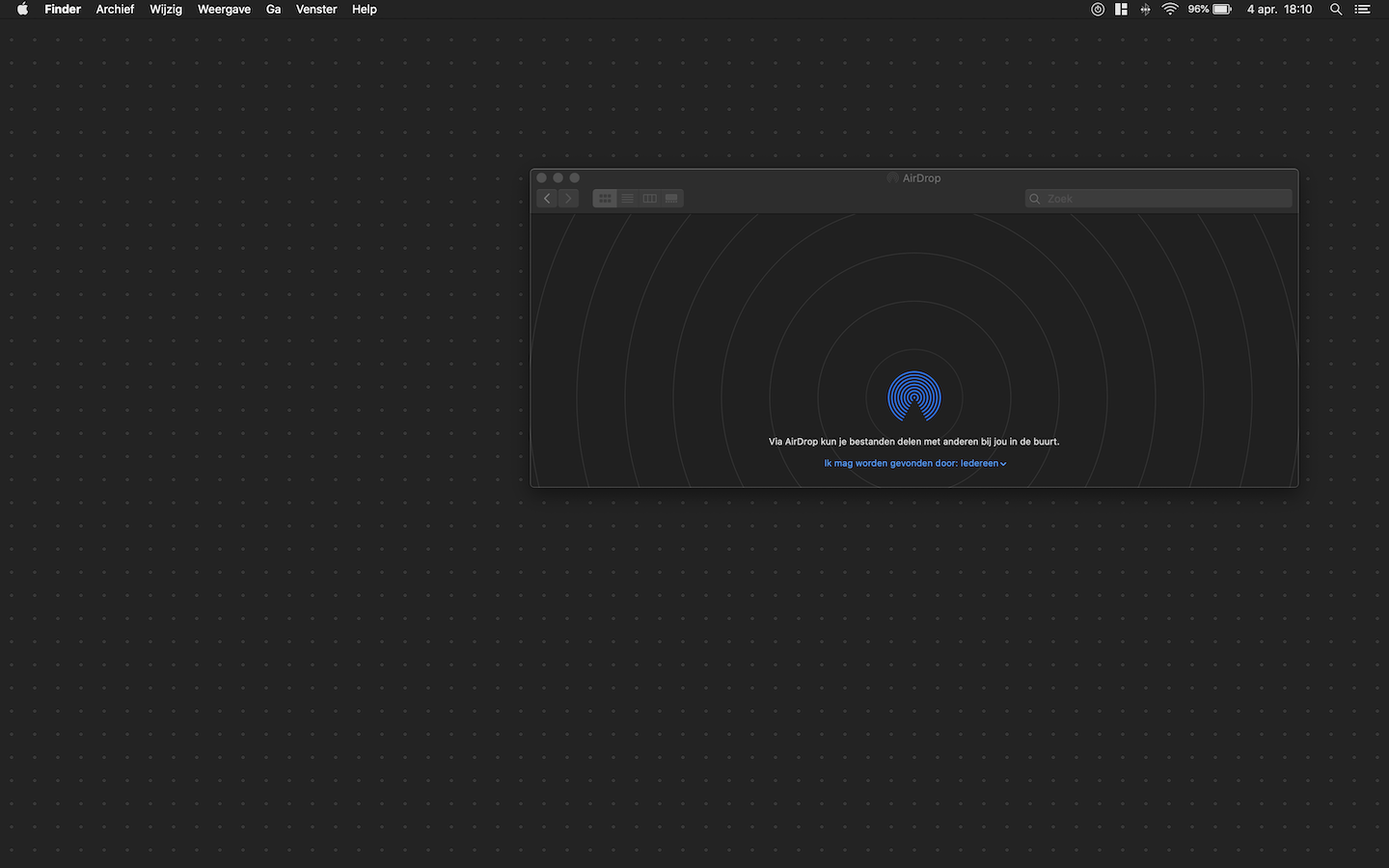Open Notification Center list icon

(1362, 9)
